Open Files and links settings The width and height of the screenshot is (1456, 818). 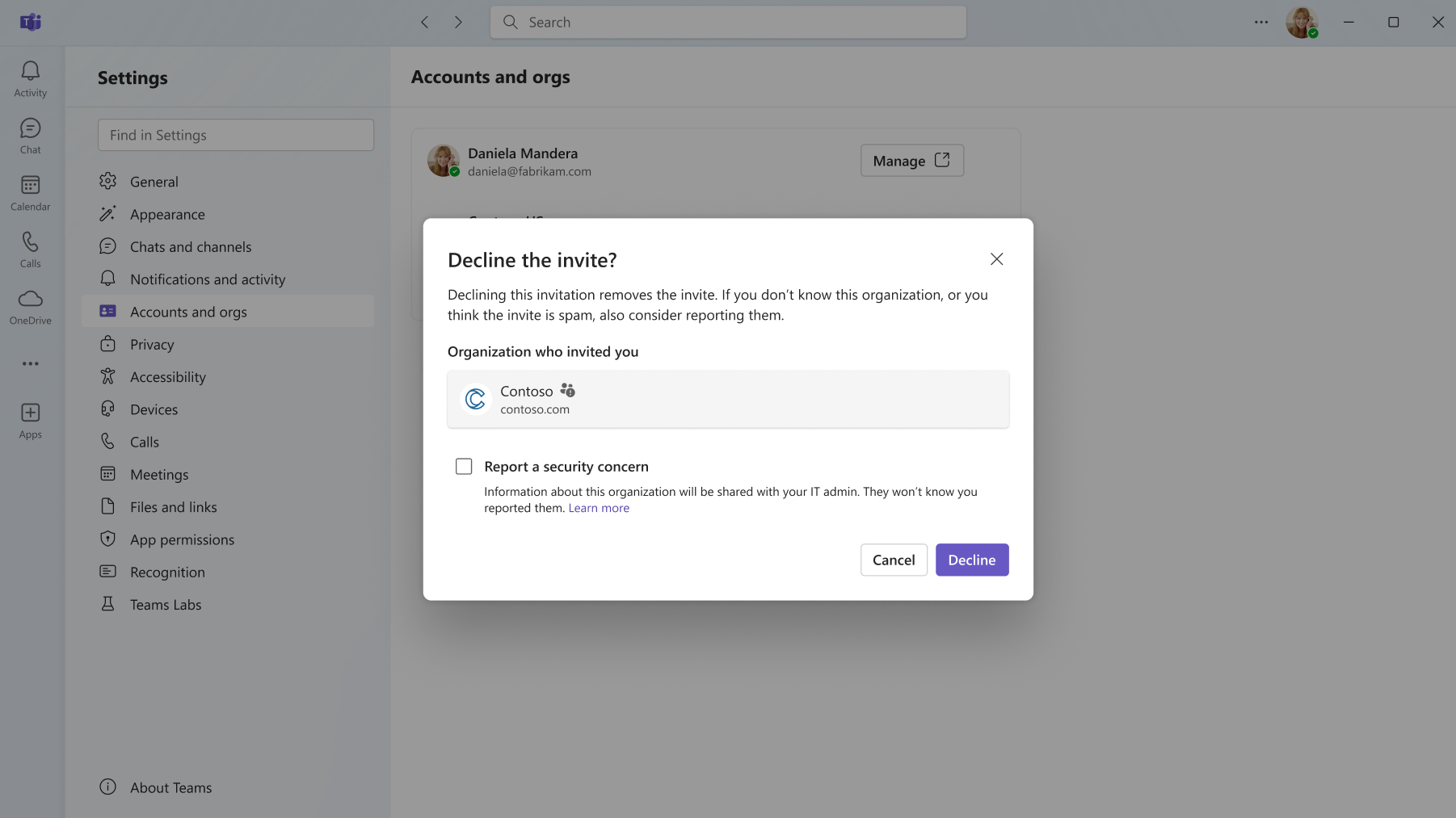pos(228,507)
